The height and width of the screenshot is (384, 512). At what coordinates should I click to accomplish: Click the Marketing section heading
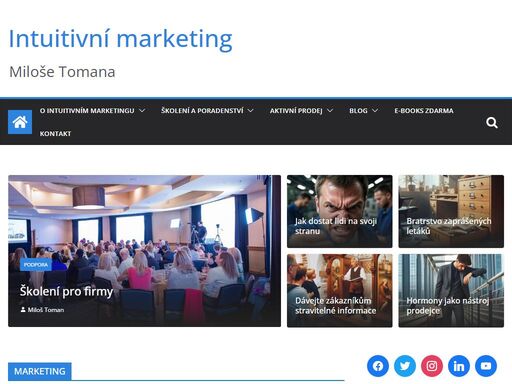pyautogui.click(x=40, y=371)
